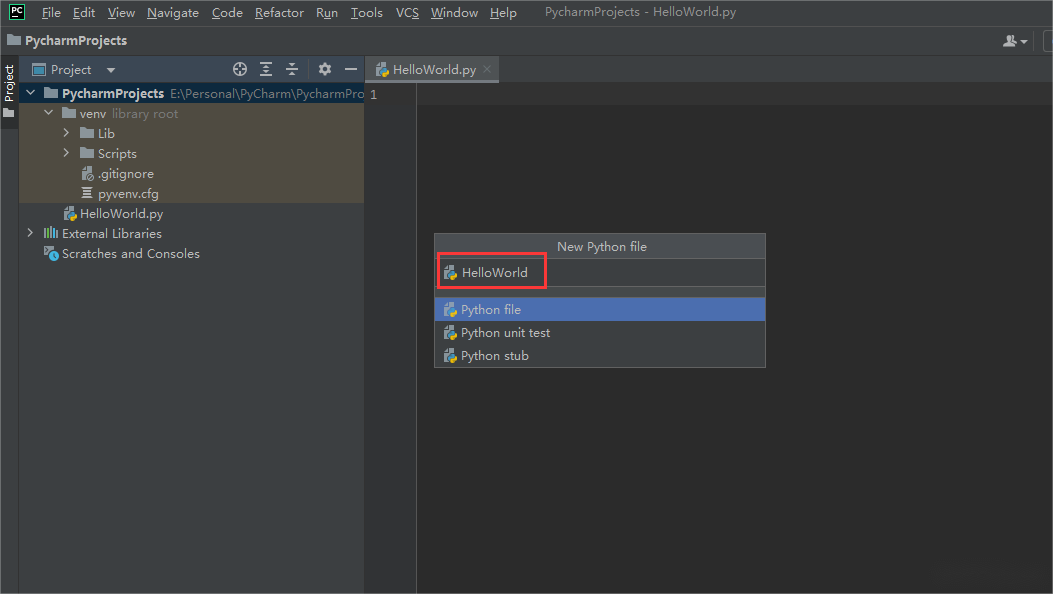Open the Run menu
The width and height of the screenshot is (1053, 594).
pos(327,13)
